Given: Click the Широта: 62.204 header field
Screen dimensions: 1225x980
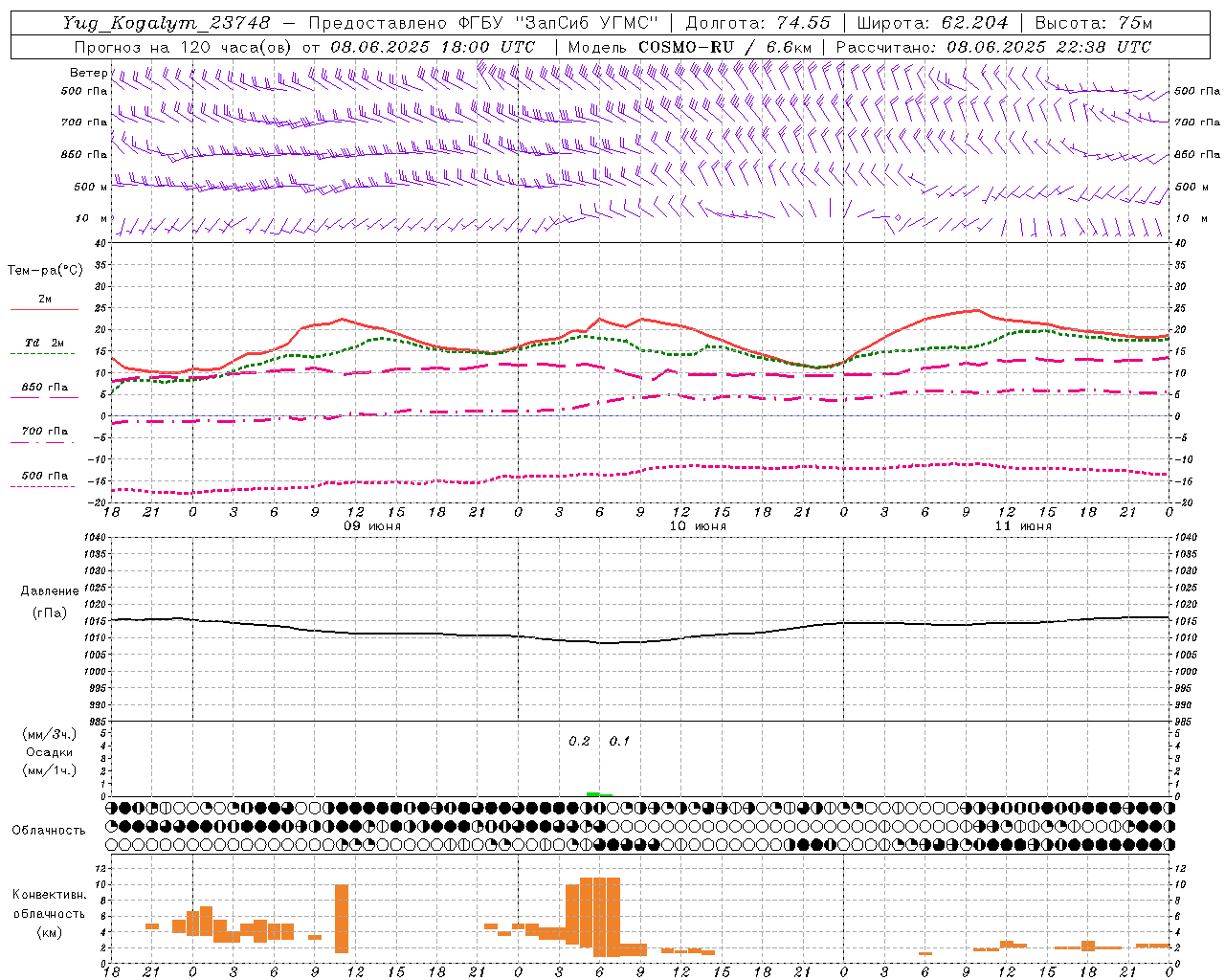Looking at the screenshot, I should coord(932,22).
